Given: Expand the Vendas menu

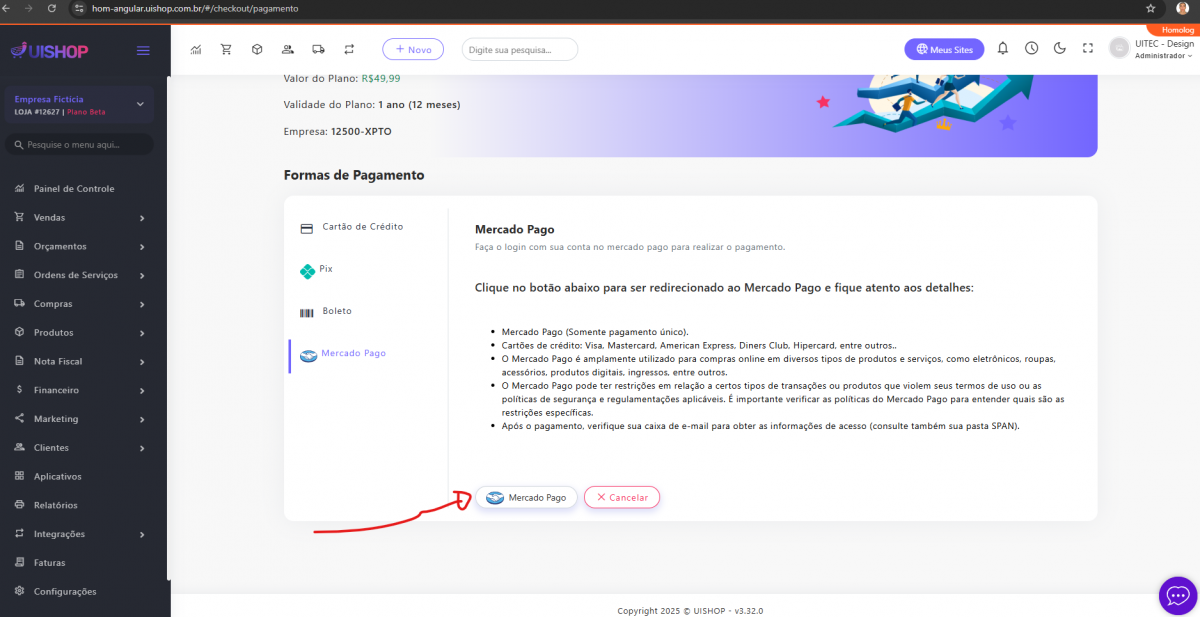Looking at the screenshot, I should point(80,218).
